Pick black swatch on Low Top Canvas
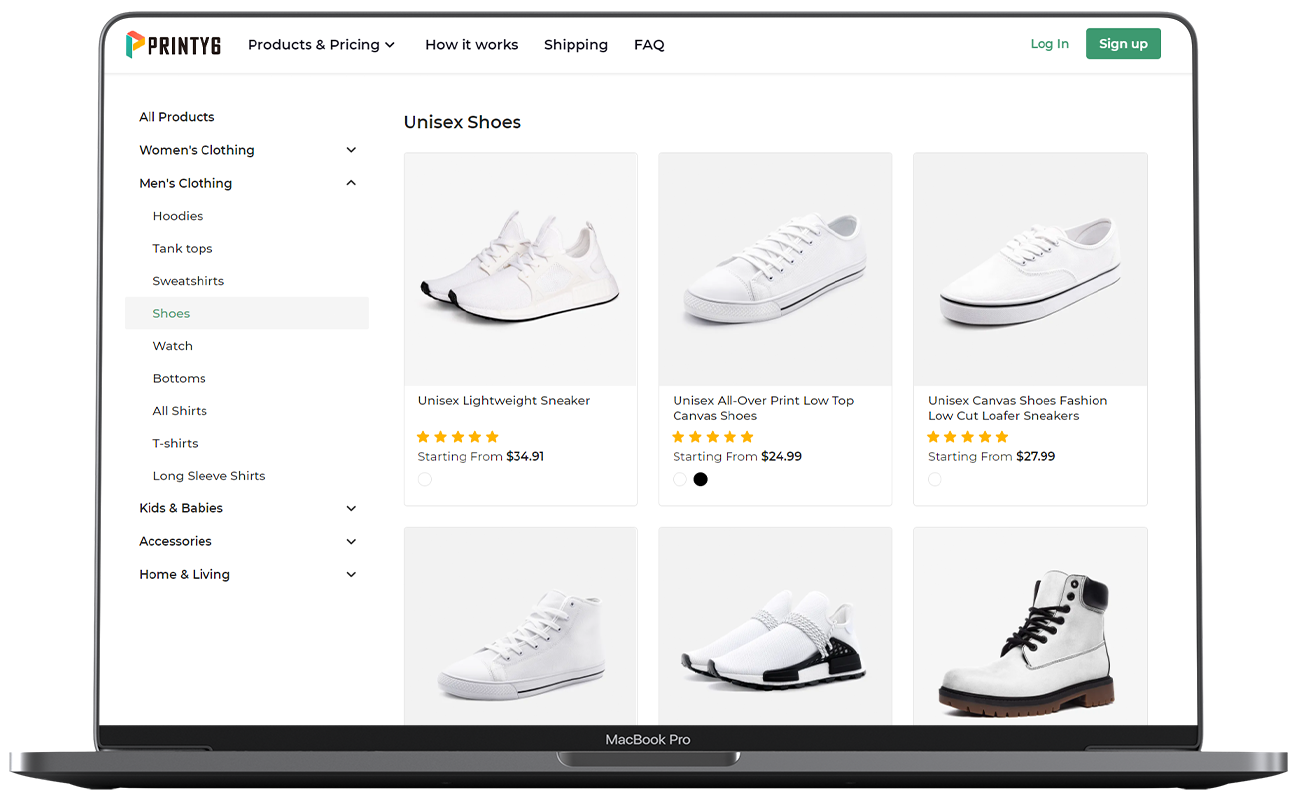 [x=701, y=479]
